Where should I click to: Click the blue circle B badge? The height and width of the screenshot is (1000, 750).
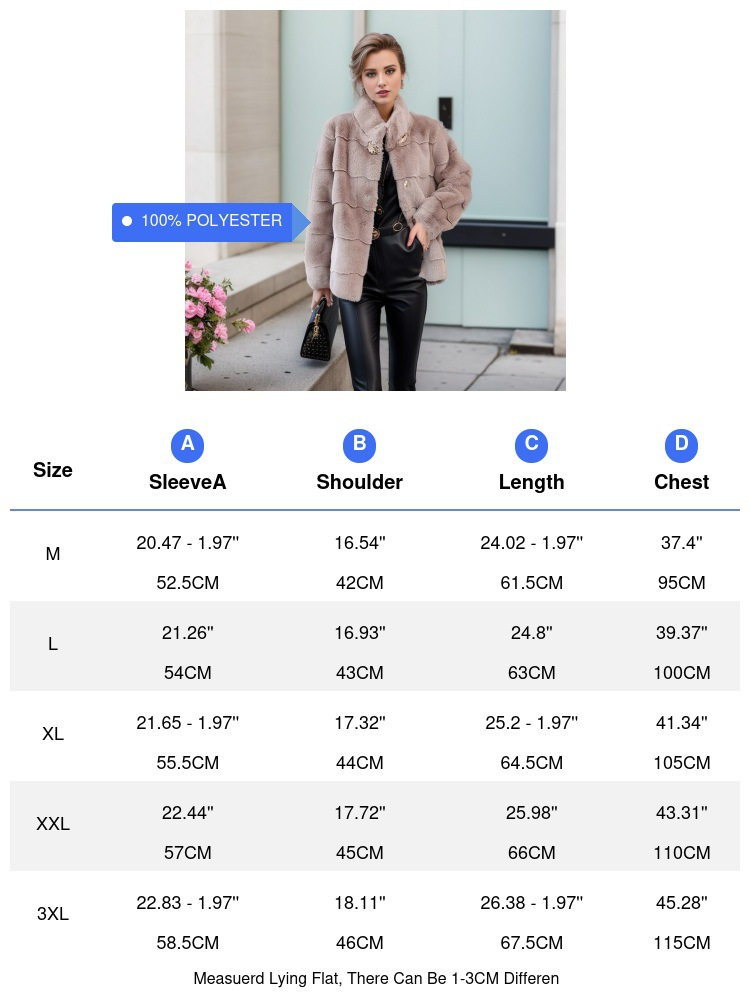coord(359,445)
